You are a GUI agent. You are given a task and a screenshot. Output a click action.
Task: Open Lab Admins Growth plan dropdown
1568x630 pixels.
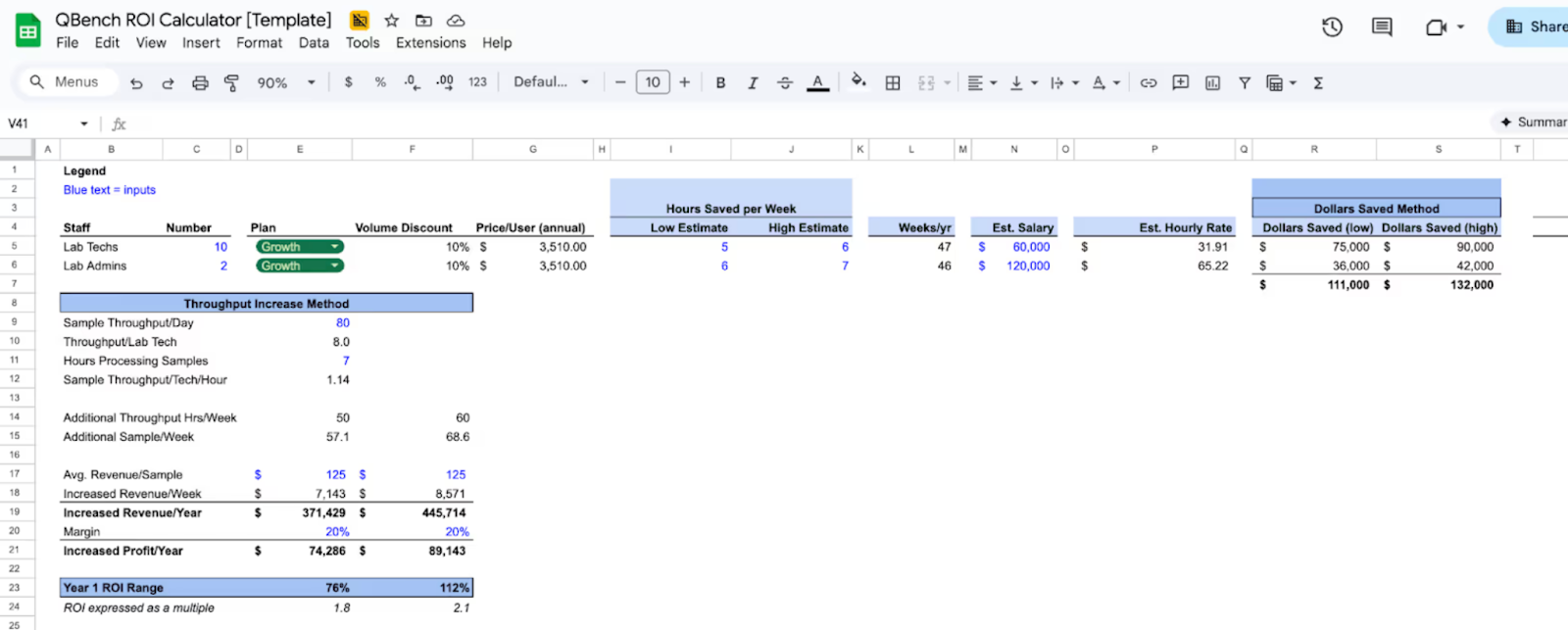click(300, 266)
